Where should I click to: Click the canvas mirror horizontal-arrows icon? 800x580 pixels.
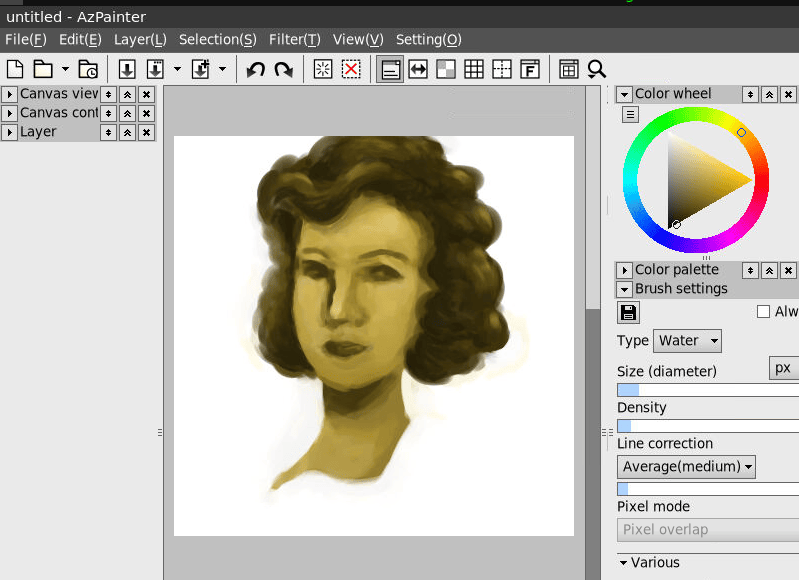pos(418,69)
